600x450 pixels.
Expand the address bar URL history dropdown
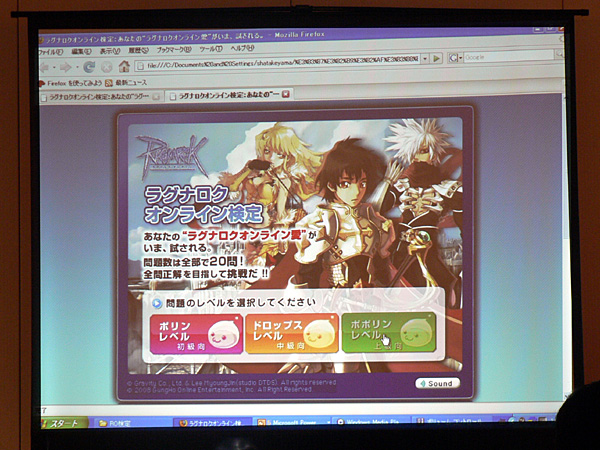(x=425, y=59)
